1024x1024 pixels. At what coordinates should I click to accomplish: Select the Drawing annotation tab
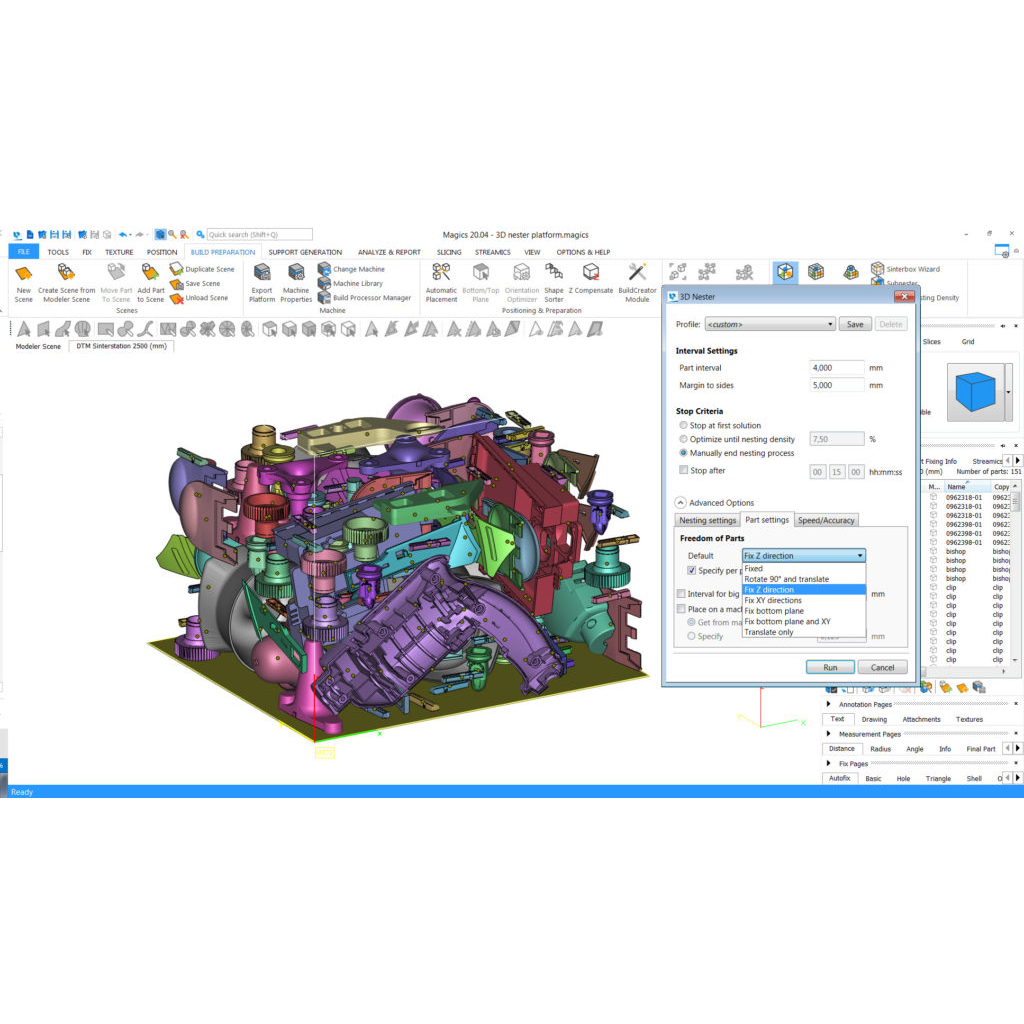tap(874, 719)
